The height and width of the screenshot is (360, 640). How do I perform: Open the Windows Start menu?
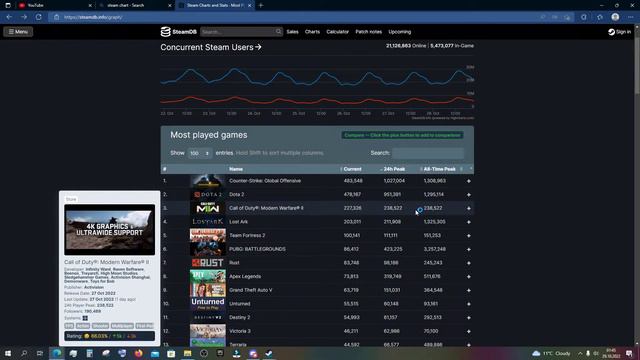[8, 353]
